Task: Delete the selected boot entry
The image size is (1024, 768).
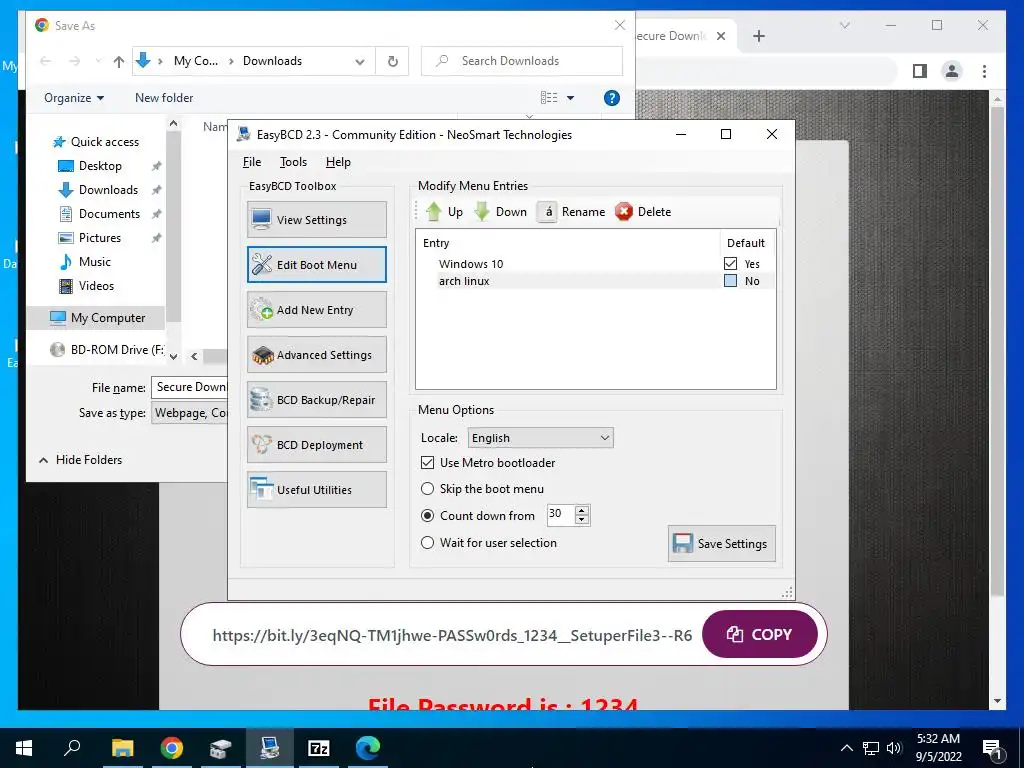Action: [x=643, y=212]
